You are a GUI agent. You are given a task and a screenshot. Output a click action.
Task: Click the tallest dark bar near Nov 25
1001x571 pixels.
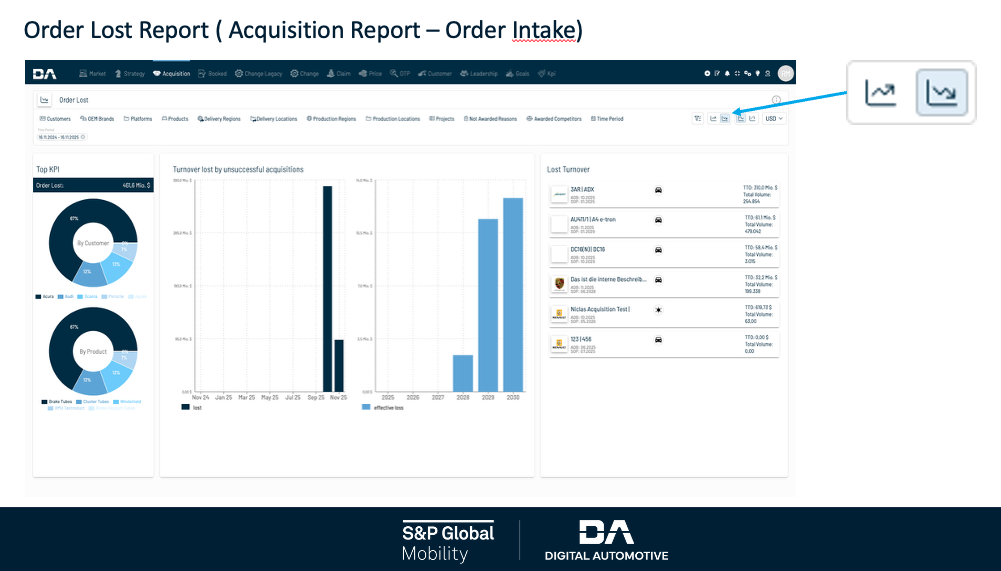(x=327, y=289)
